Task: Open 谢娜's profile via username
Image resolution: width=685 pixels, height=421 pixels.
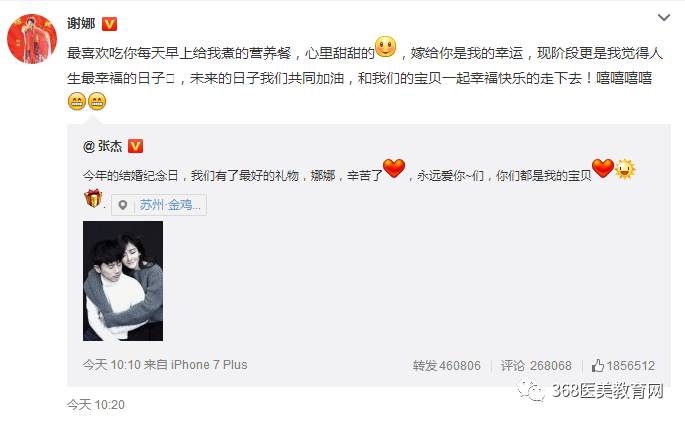Action: (81, 23)
